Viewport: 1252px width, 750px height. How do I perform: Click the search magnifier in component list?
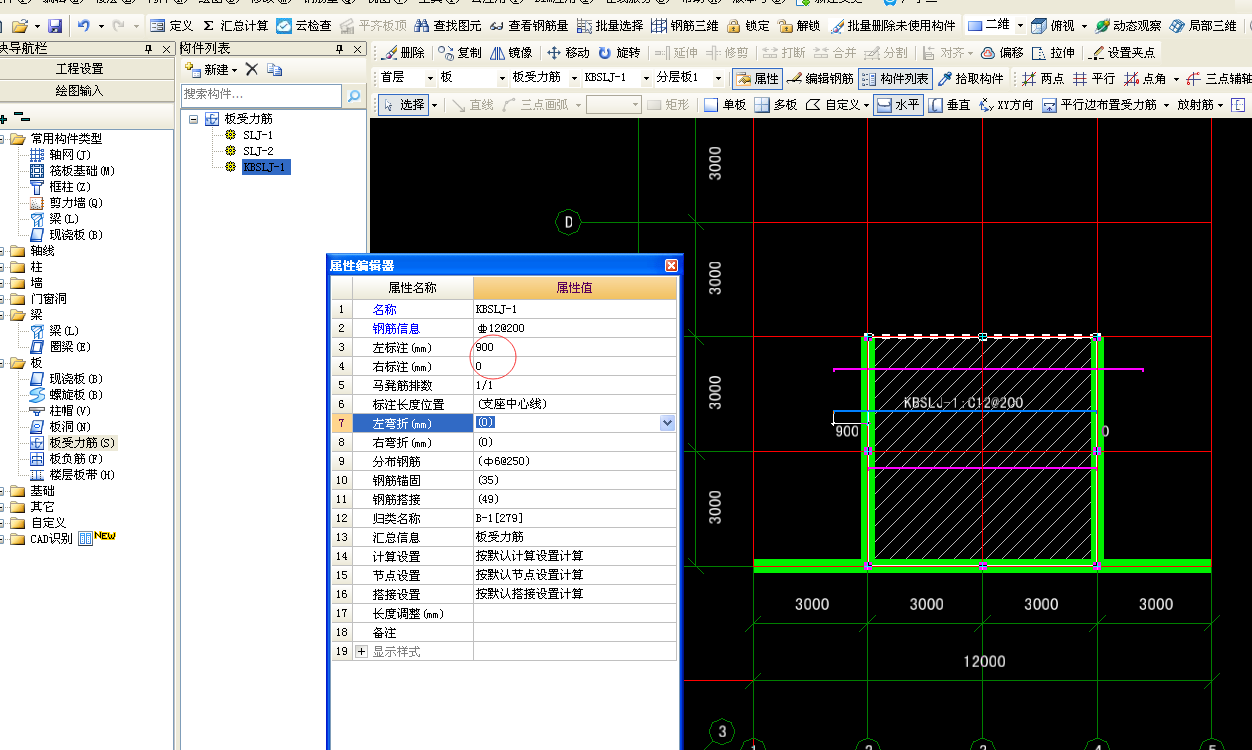click(353, 95)
